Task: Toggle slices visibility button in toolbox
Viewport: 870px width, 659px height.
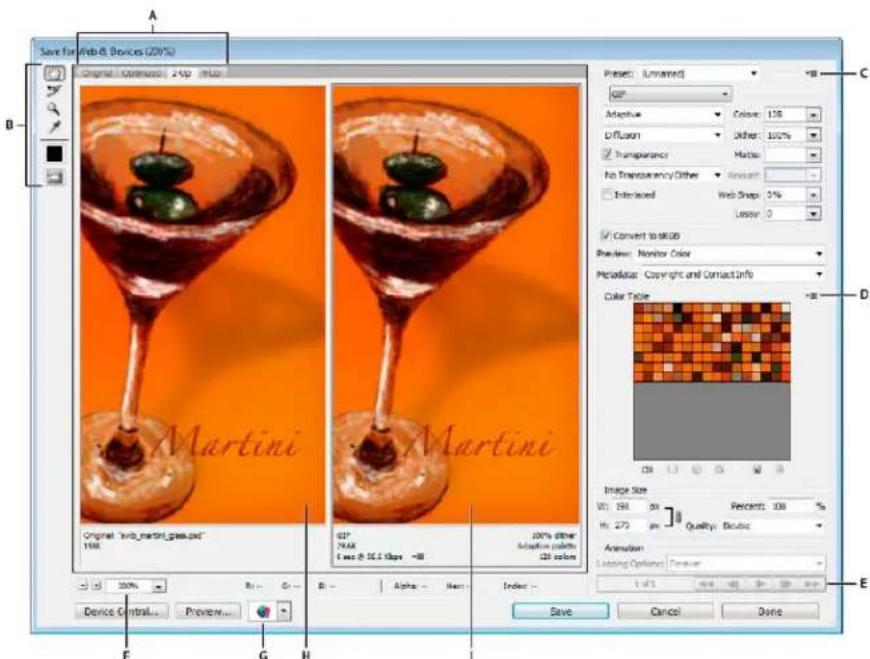Action: (54, 177)
